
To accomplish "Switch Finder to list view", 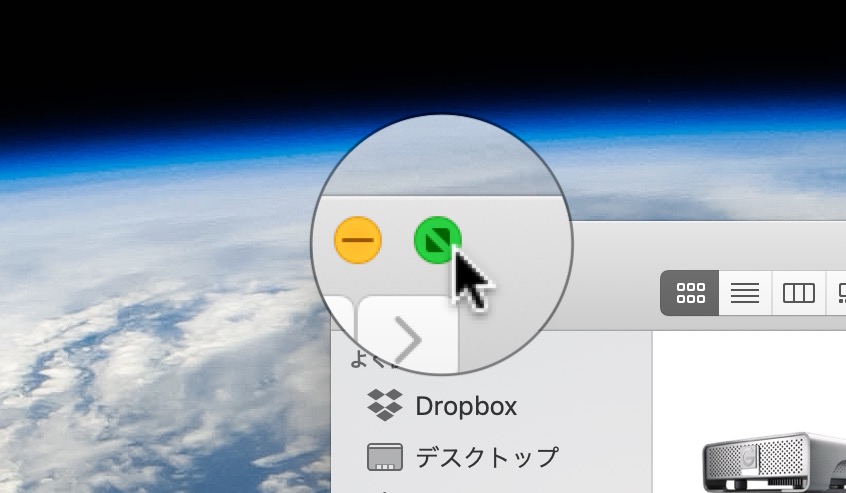I will (745, 293).
